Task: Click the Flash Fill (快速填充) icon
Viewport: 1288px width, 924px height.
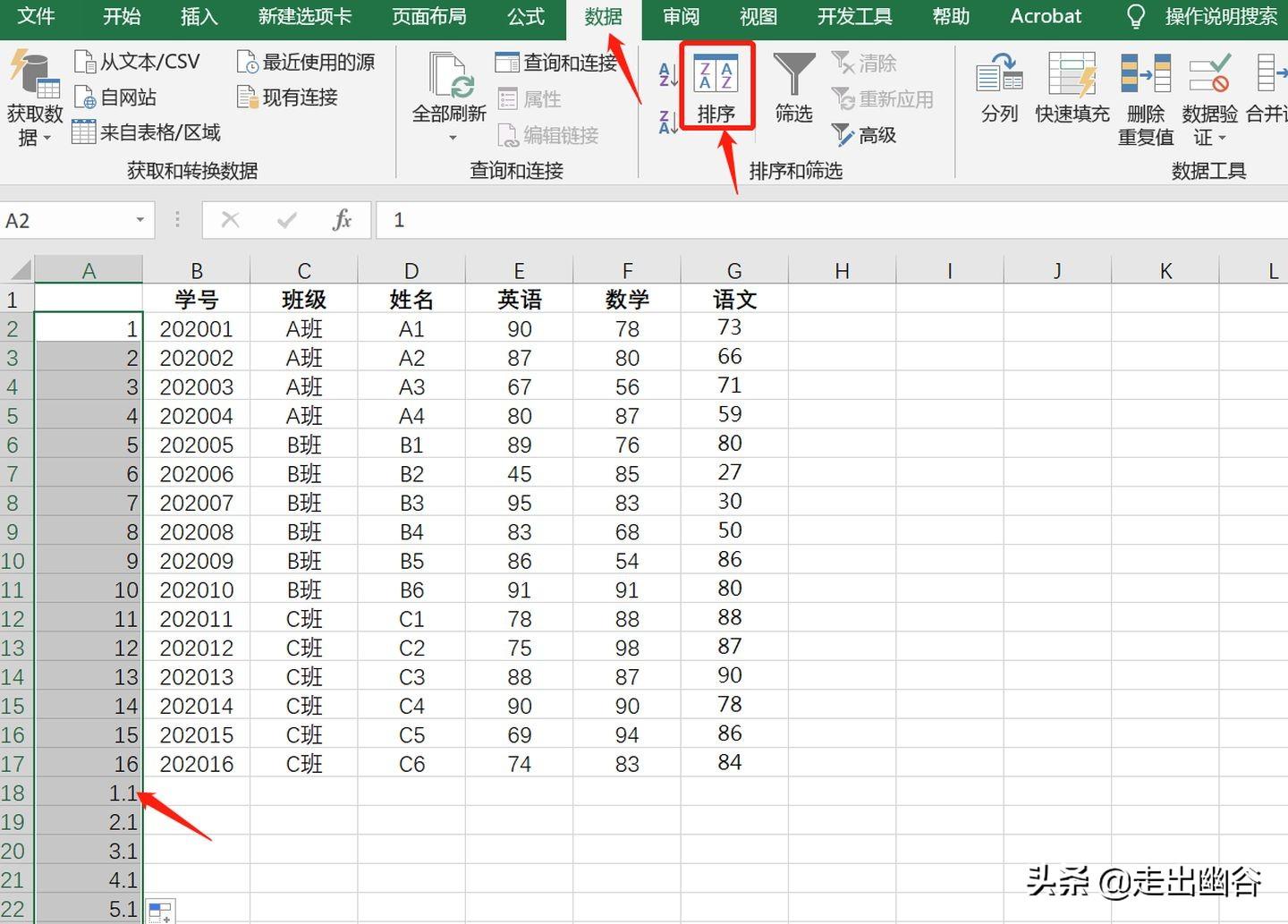Action: tap(1072, 75)
